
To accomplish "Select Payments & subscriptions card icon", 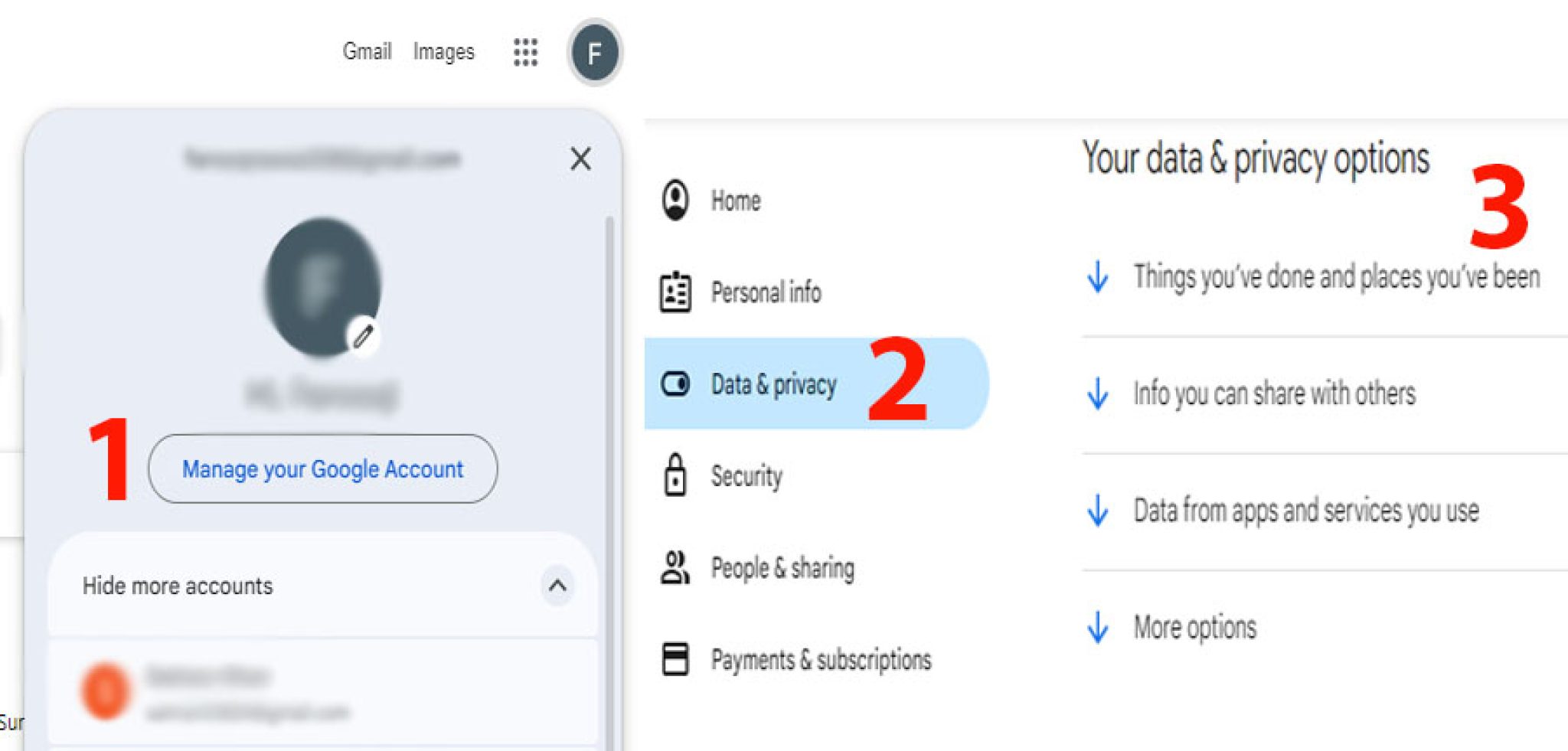I will click(676, 660).
